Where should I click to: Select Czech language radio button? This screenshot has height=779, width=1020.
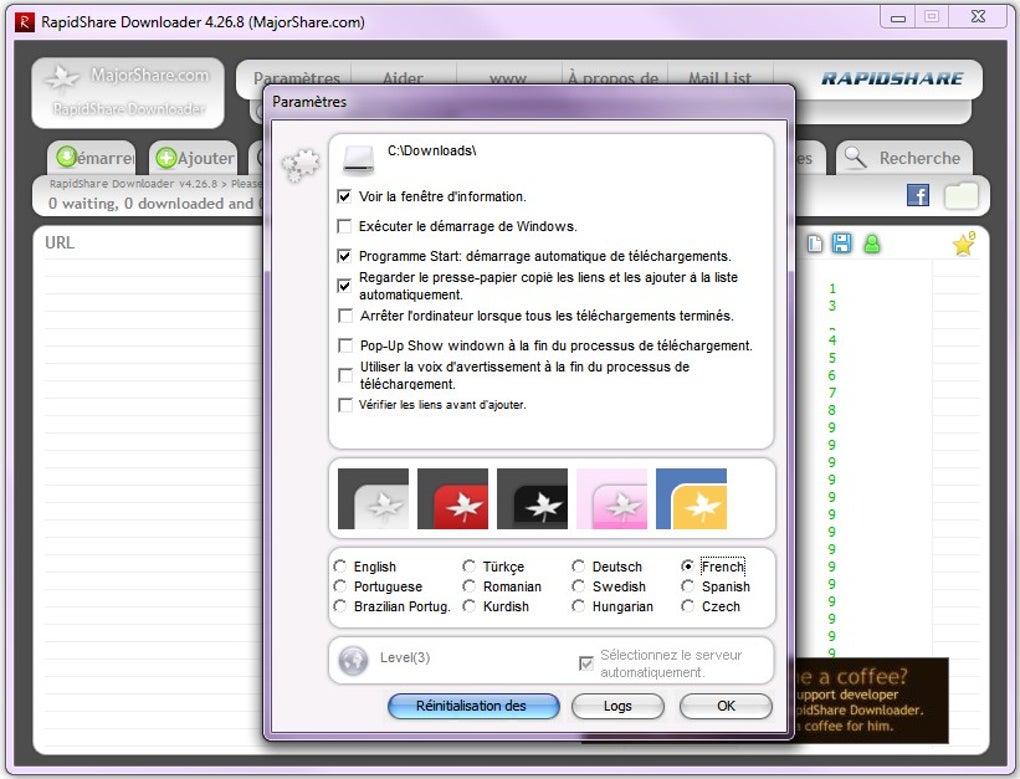click(x=688, y=606)
